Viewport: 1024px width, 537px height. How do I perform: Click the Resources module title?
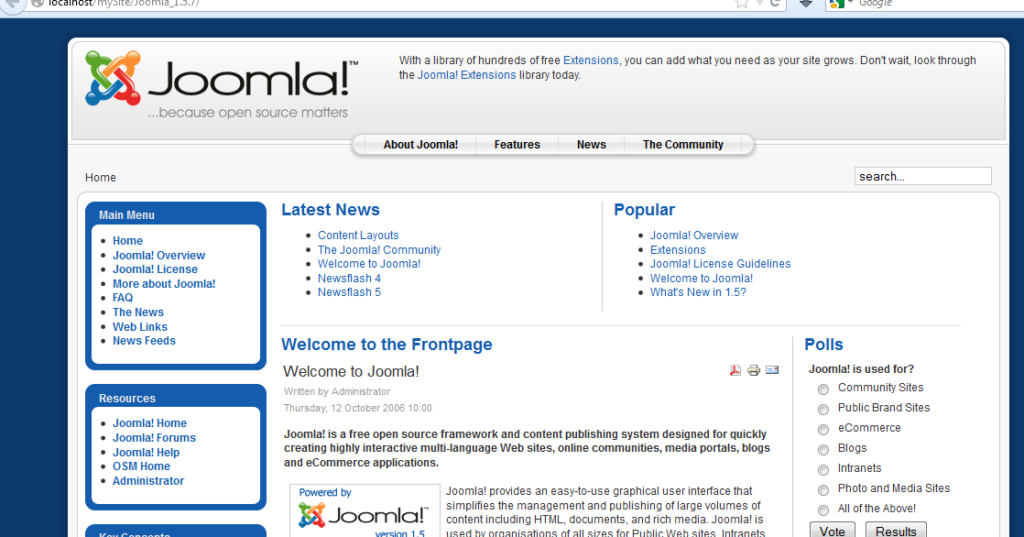point(127,399)
